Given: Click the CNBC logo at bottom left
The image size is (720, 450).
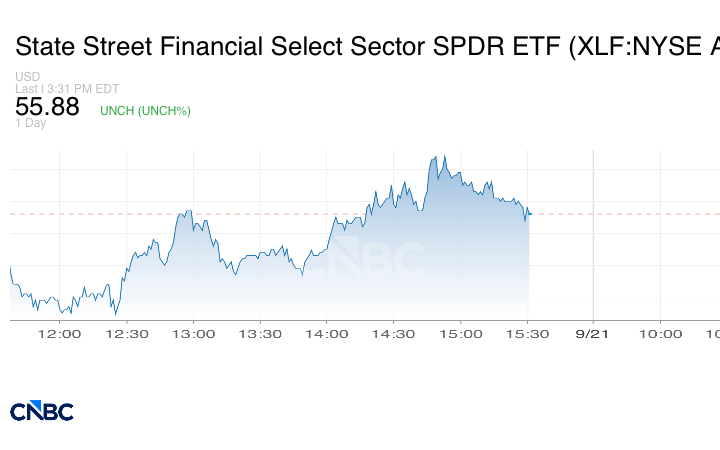Looking at the screenshot, I should point(42,411).
